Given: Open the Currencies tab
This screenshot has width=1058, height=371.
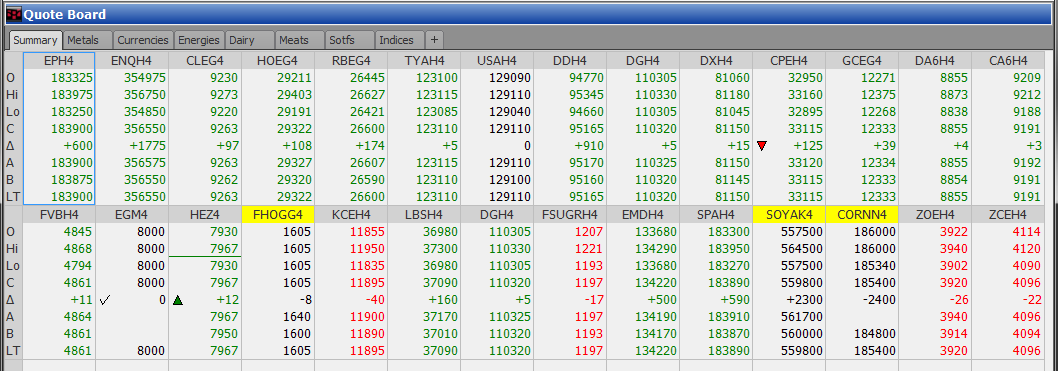Looking at the screenshot, I should coord(142,40).
